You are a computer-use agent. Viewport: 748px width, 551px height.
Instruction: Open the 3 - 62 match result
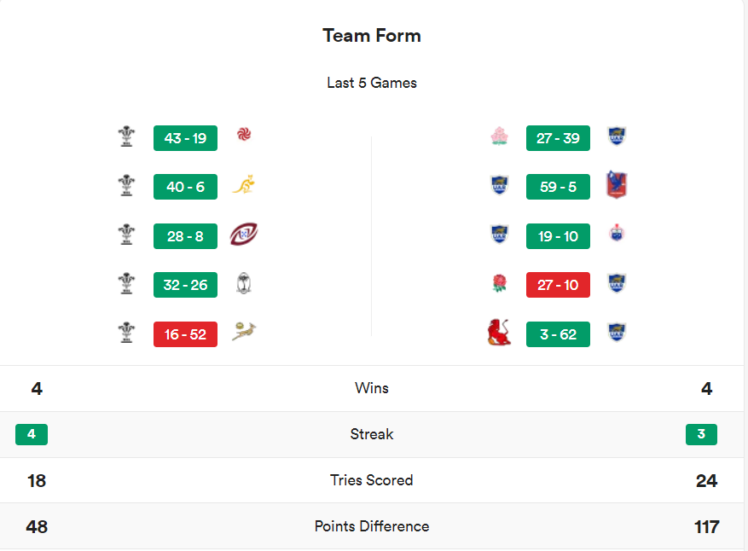tap(557, 334)
